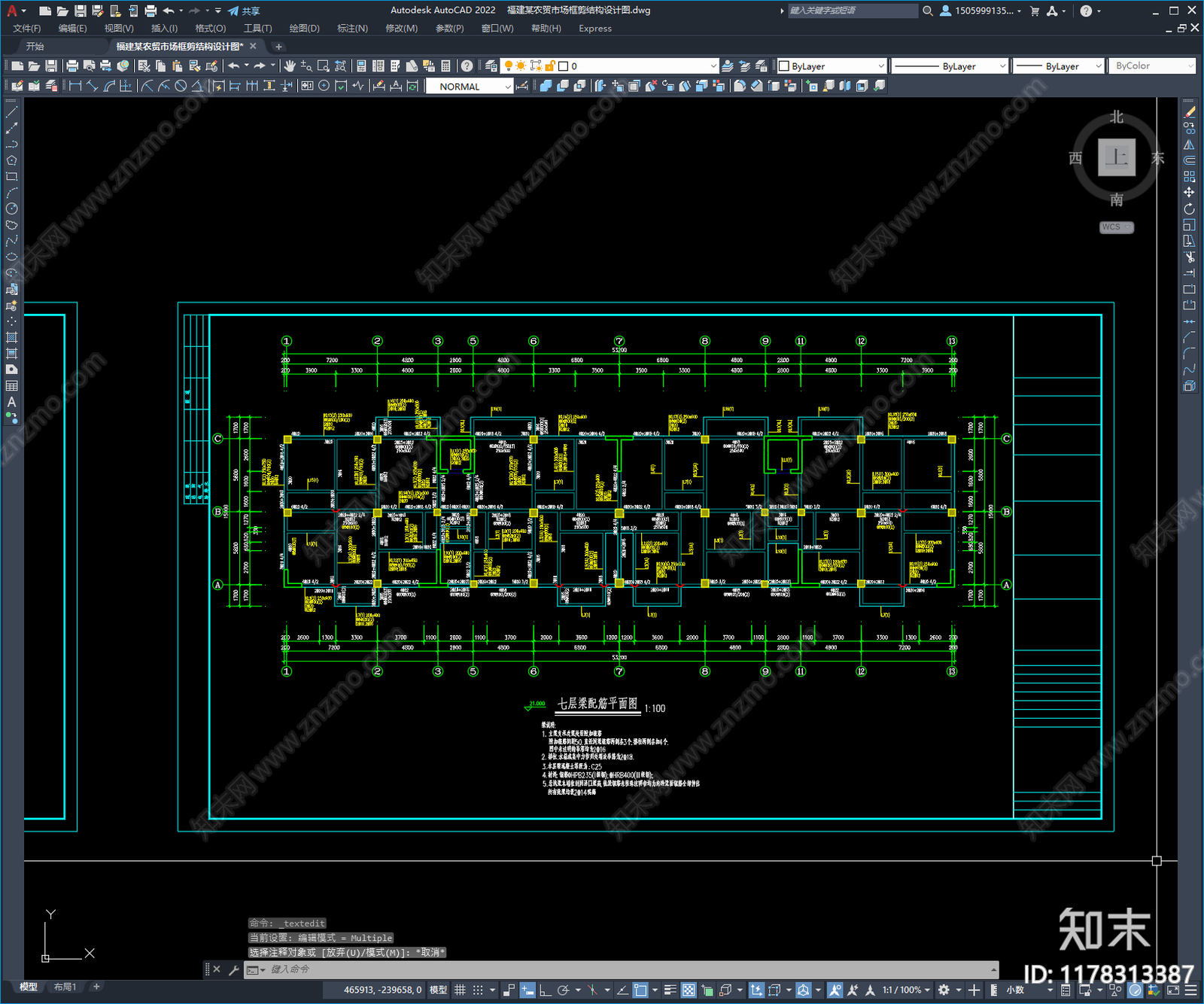The image size is (1204, 1004).
Task: Toggle lineweight display on the status bar
Action: (x=670, y=990)
